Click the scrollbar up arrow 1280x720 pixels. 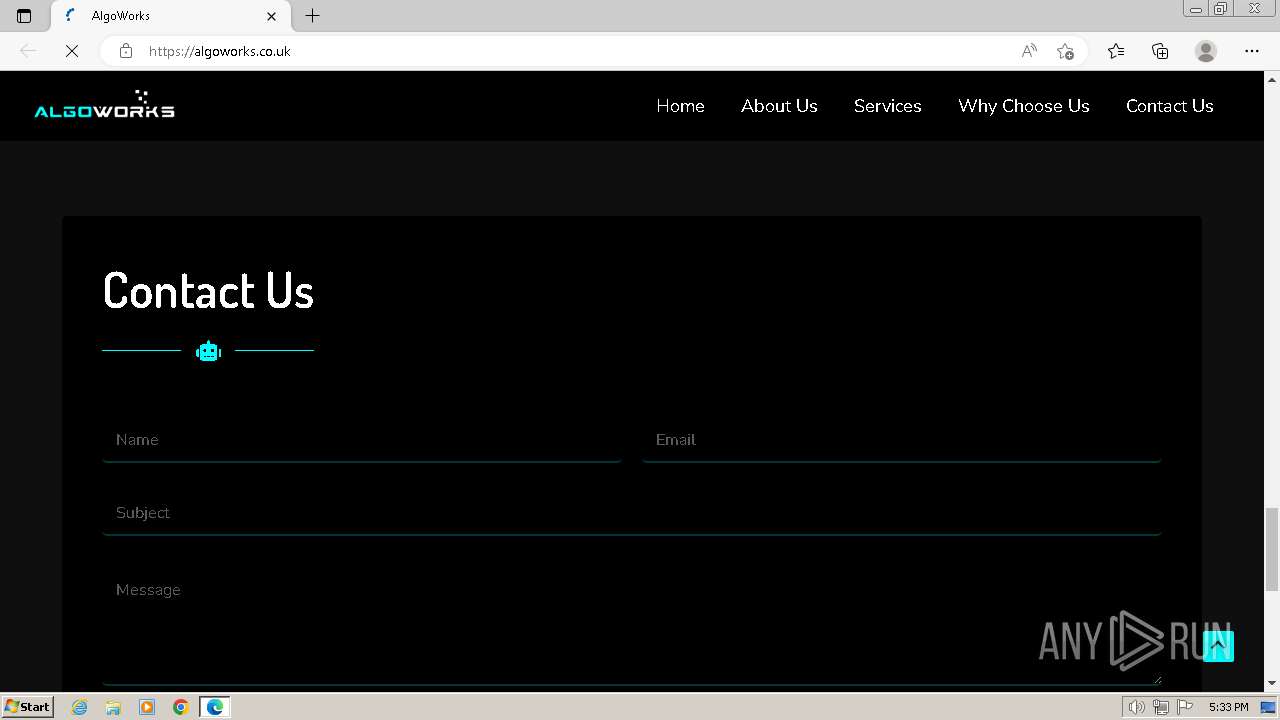click(1272, 78)
